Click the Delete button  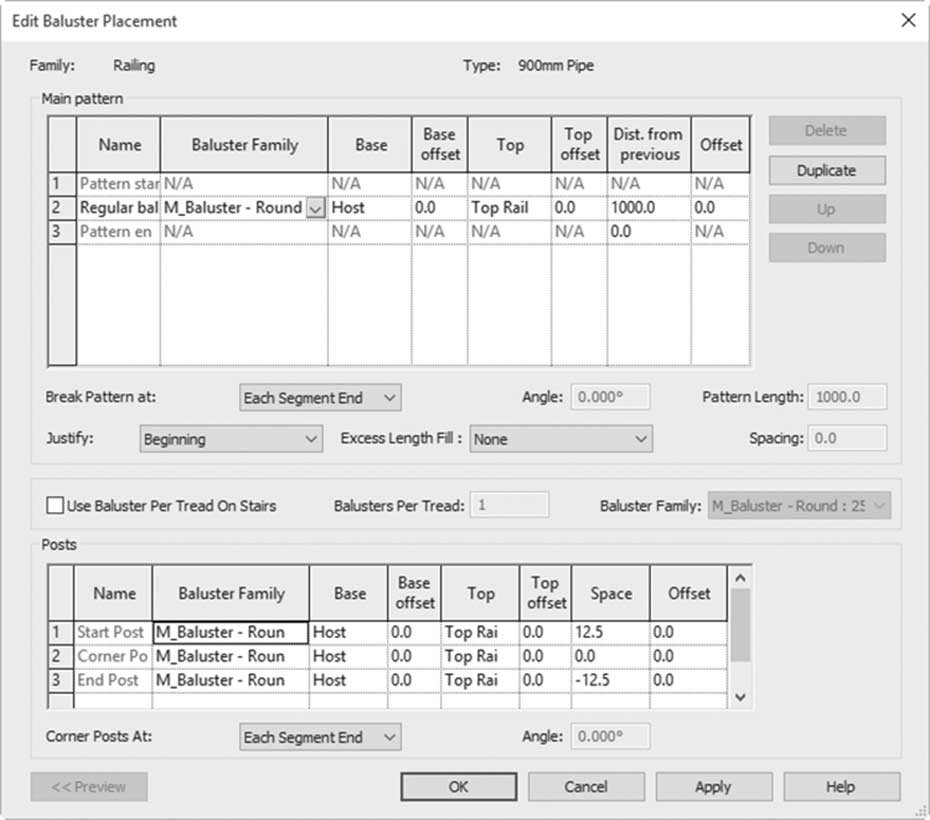tap(827, 130)
